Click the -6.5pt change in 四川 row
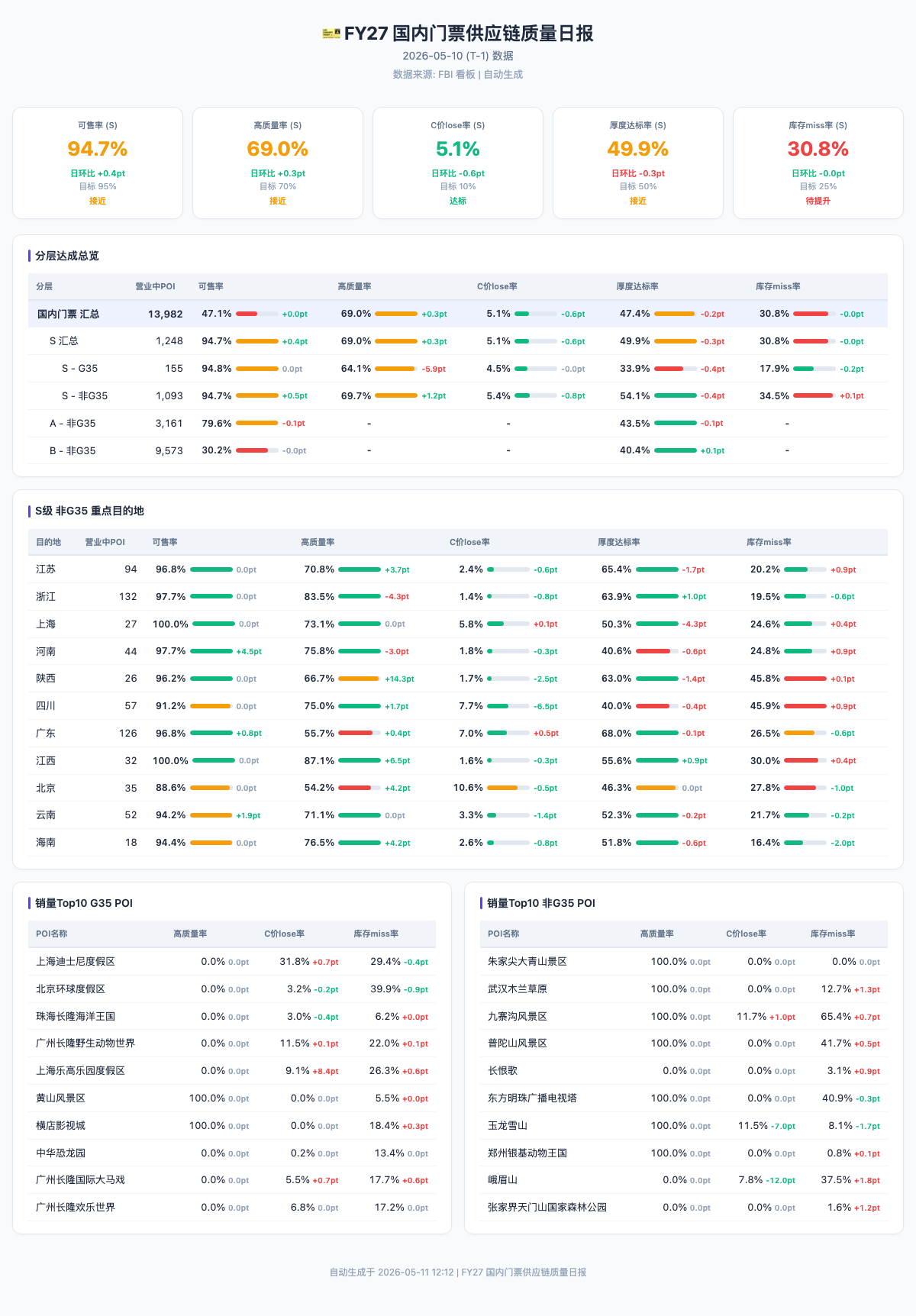916x1316 pixels. click(x=546, y=706)
